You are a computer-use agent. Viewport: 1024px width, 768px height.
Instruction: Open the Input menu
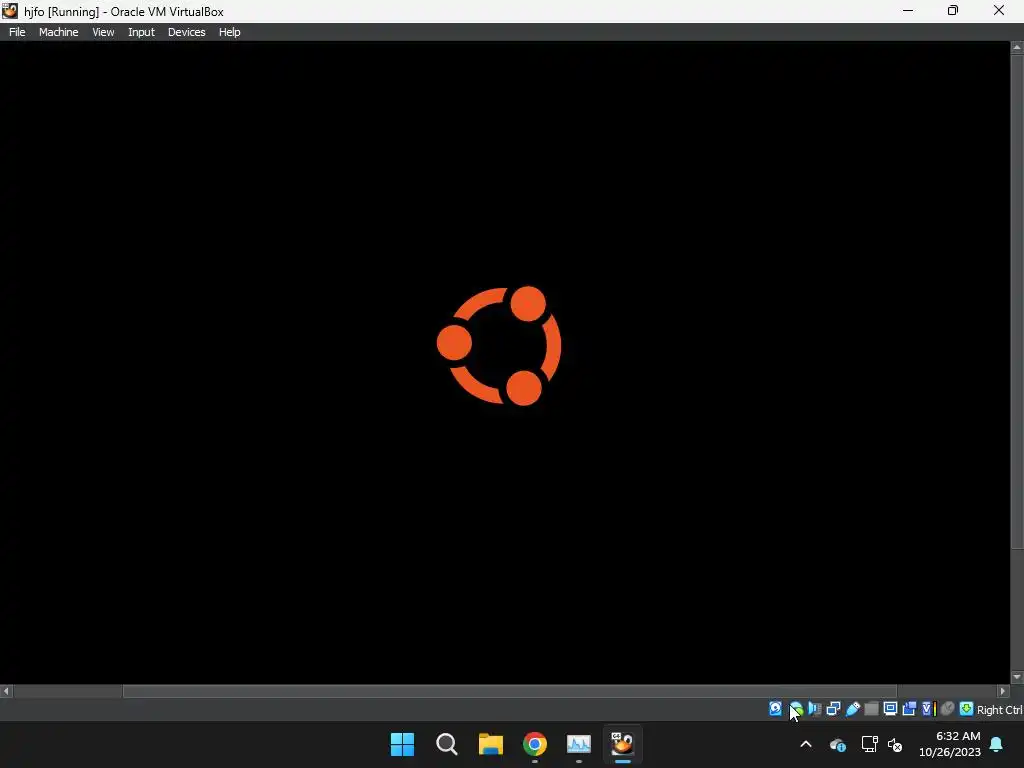click(141, 32)
